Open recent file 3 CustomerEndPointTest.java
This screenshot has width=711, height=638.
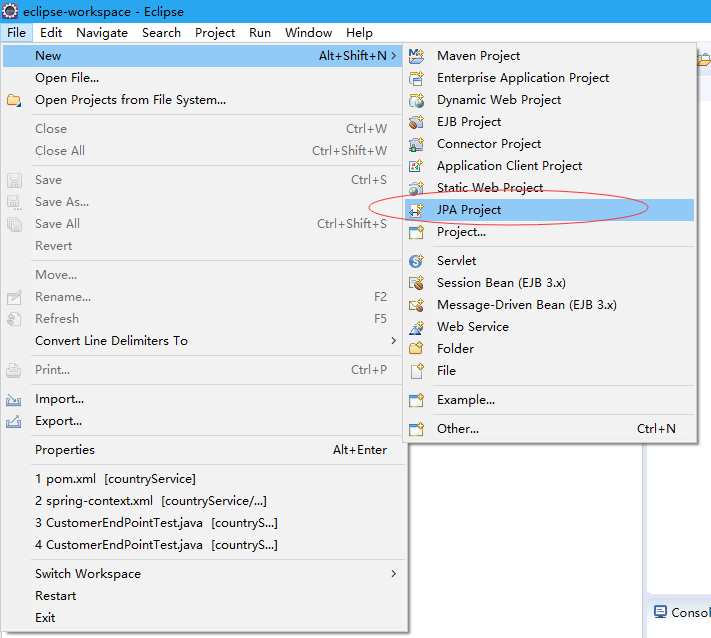coord(202,523)
